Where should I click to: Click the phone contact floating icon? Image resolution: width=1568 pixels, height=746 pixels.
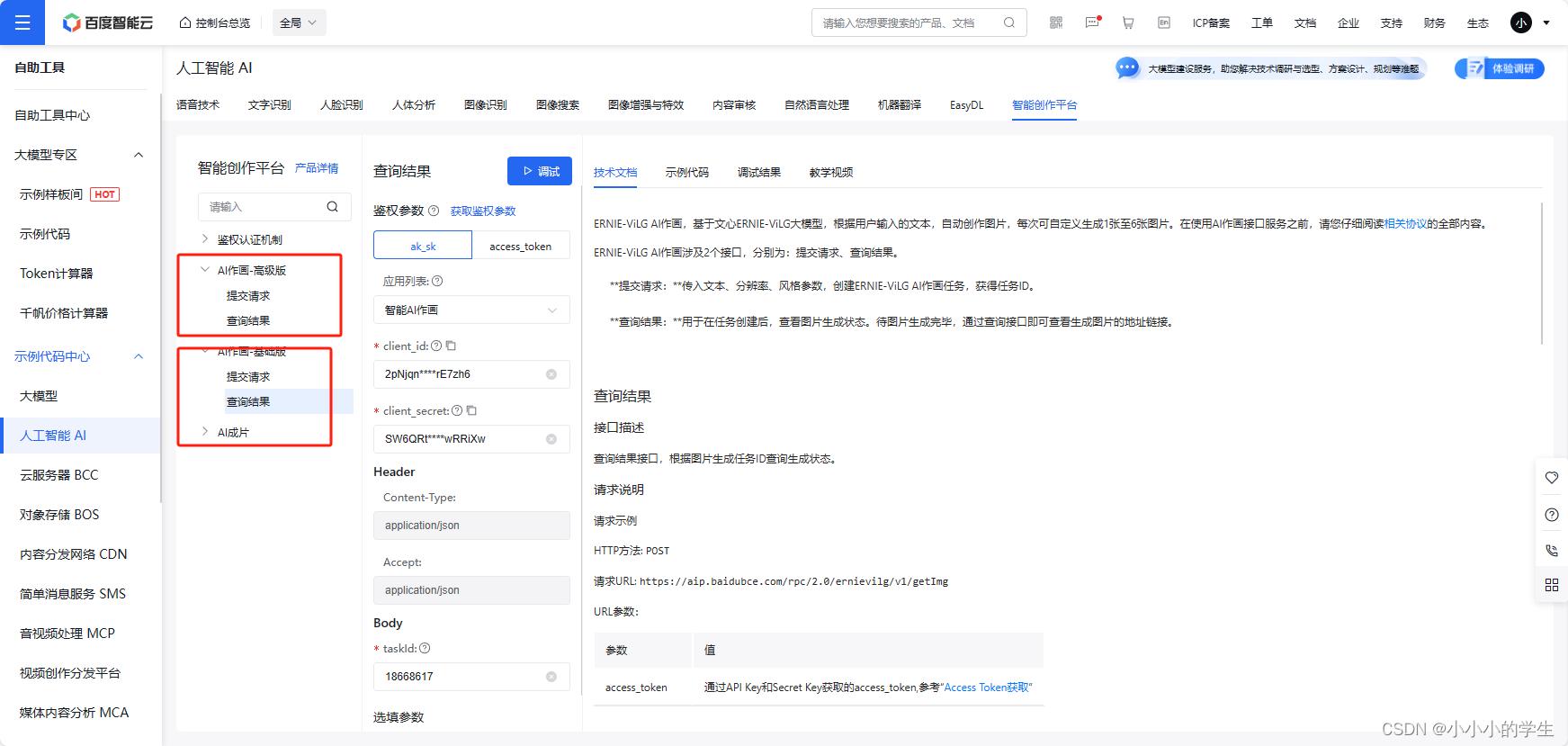[x=1552, y=550]
